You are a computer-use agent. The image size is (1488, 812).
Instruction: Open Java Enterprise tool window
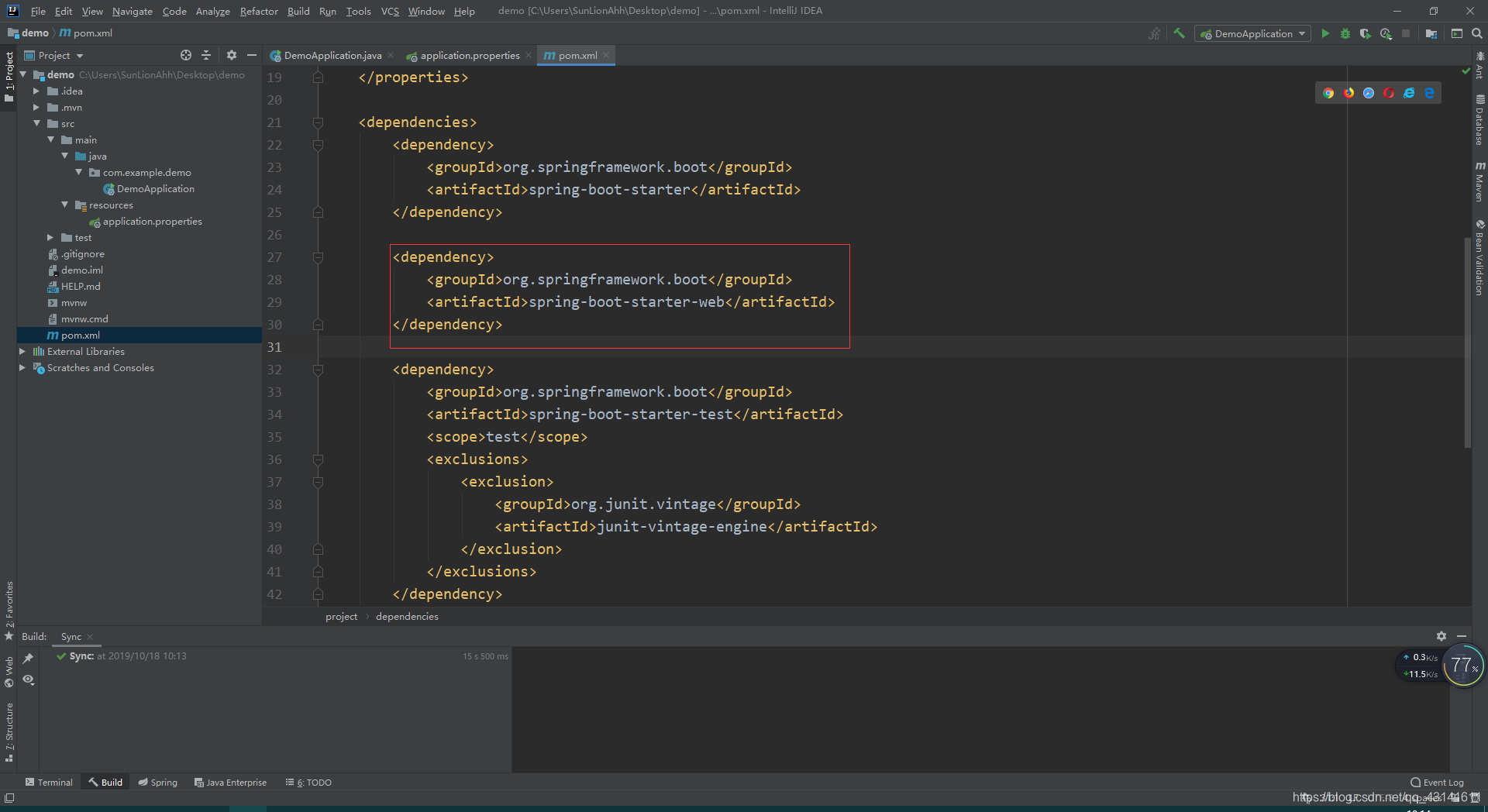coord(230,782)
